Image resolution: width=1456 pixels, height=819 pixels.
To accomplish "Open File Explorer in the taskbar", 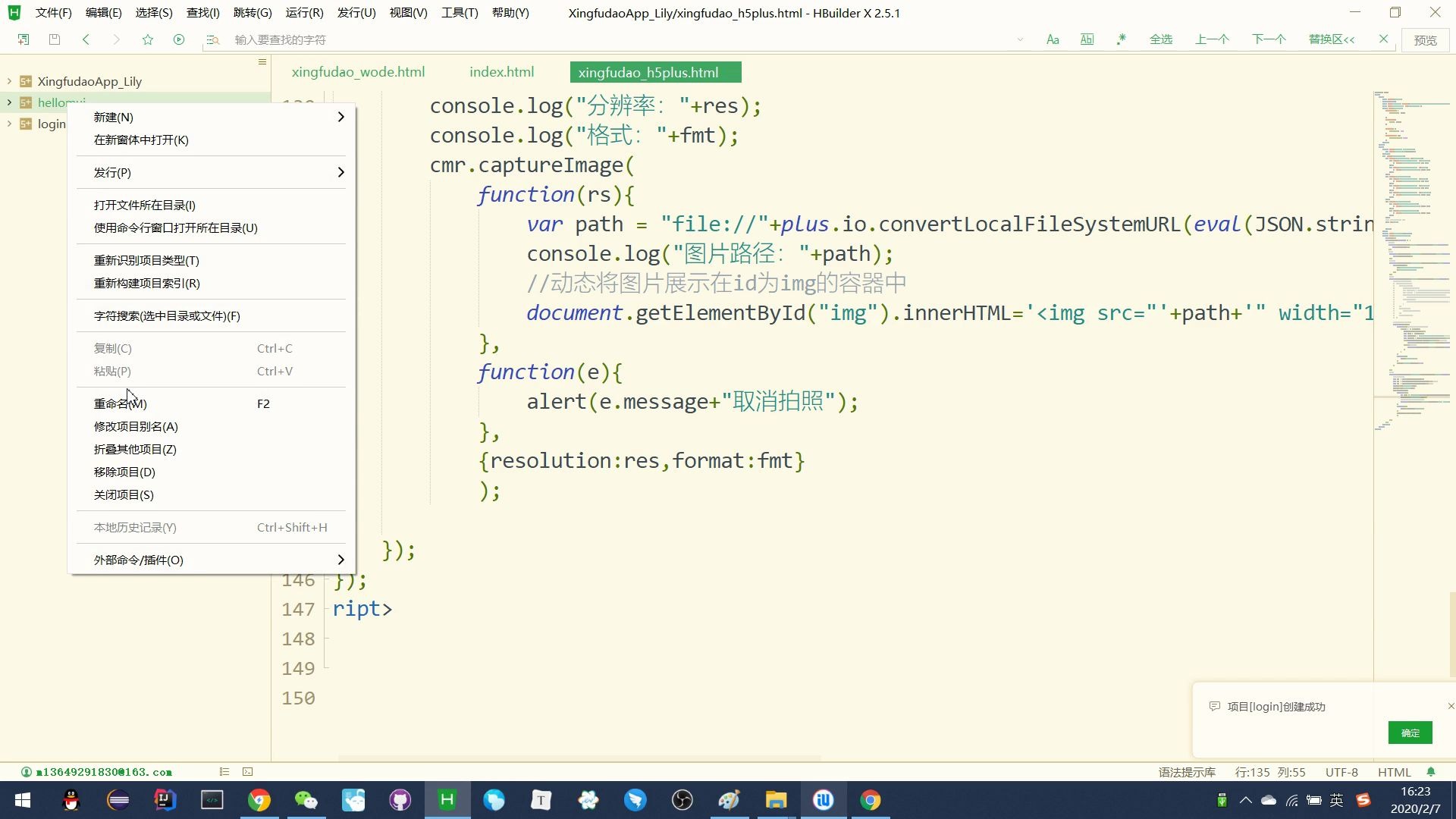I will [x=776, y=800].
